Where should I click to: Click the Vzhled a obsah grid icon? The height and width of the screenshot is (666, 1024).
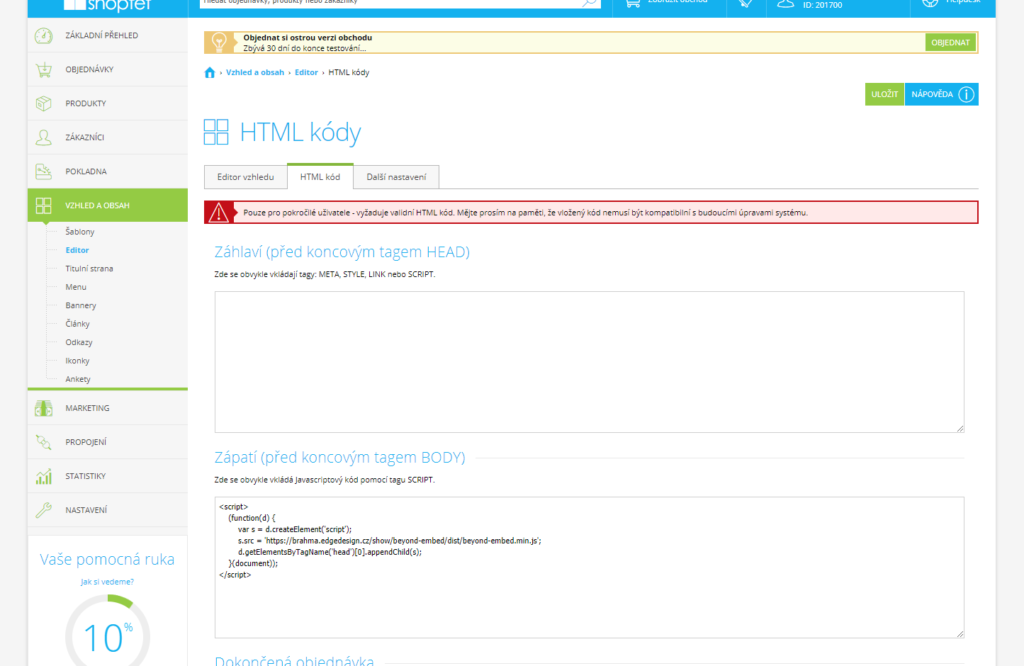pyautogui.click(x=44, y=206)
